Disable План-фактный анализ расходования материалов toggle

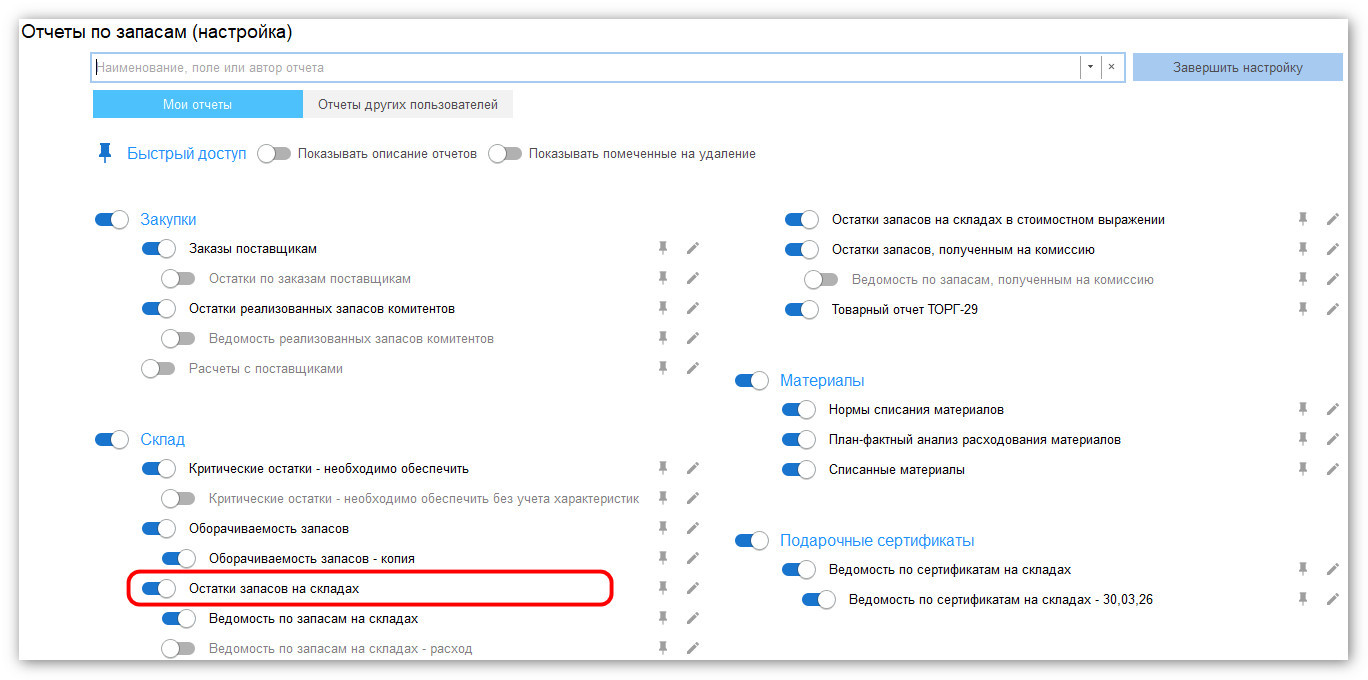(x=799, y=439)
